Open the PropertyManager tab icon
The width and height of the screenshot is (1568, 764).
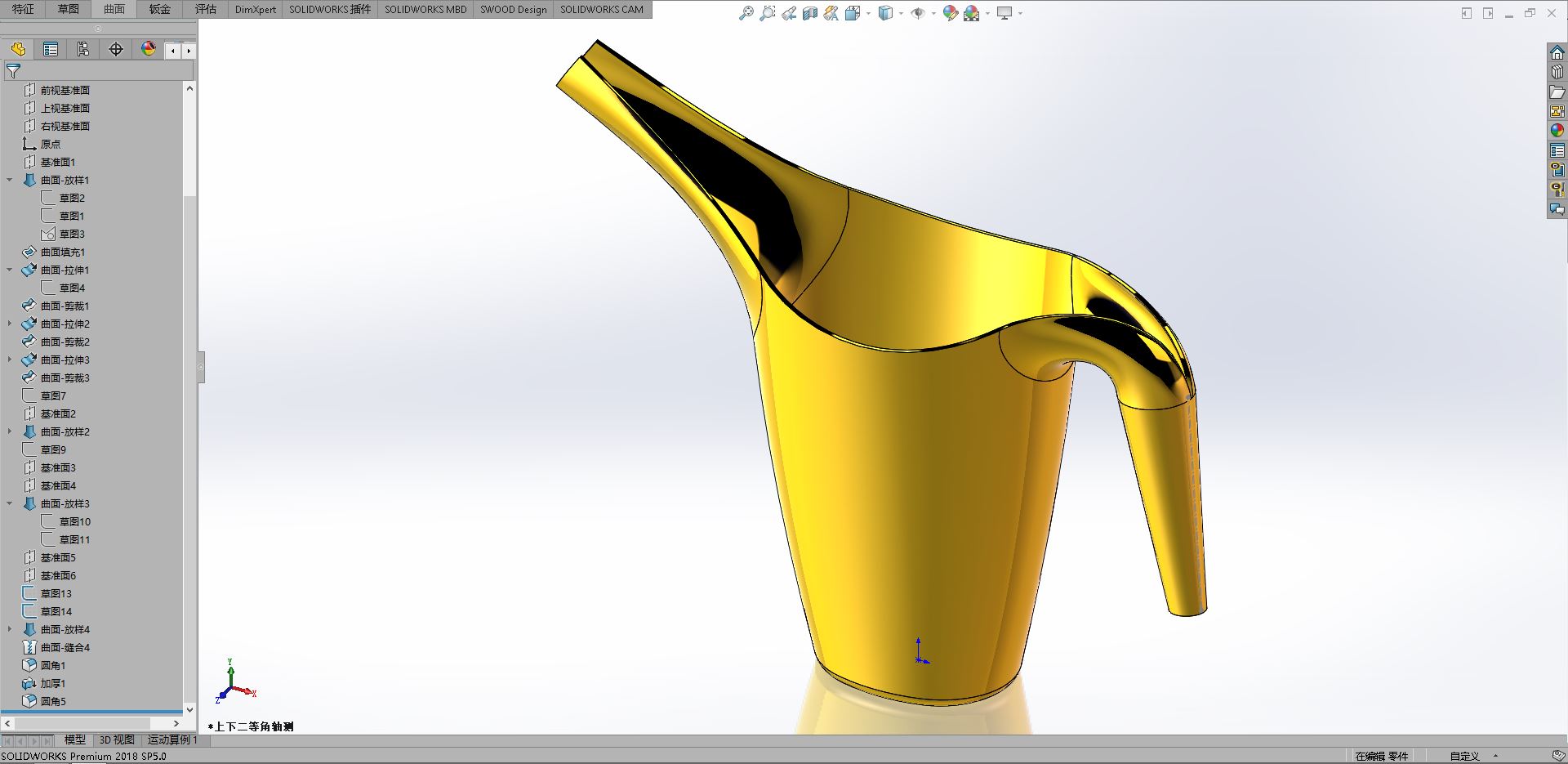[51, 49]
